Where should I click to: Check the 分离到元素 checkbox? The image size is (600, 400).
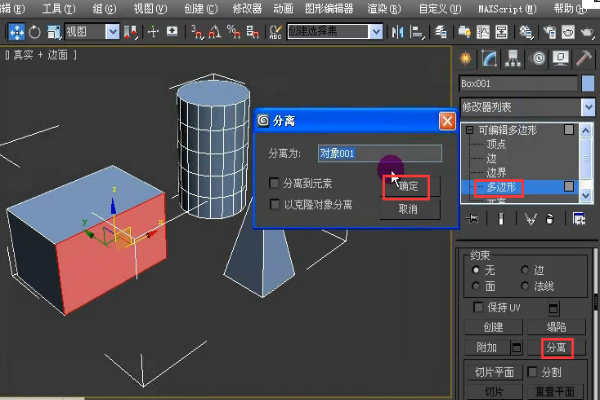pyautogui.click(x=274, y=183)
